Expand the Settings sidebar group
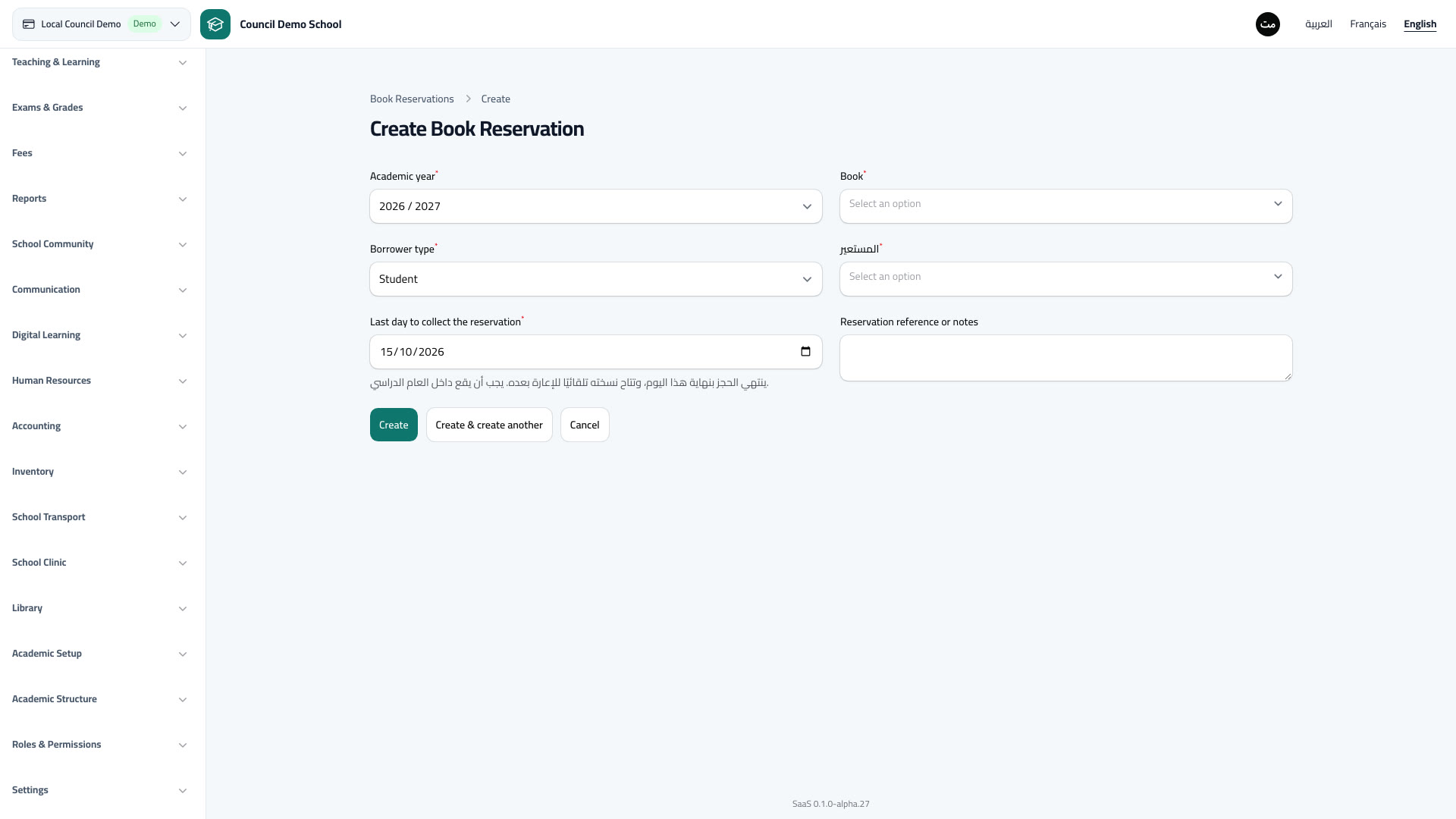Viewport: 1456px width, 819px height. (99, 790)
